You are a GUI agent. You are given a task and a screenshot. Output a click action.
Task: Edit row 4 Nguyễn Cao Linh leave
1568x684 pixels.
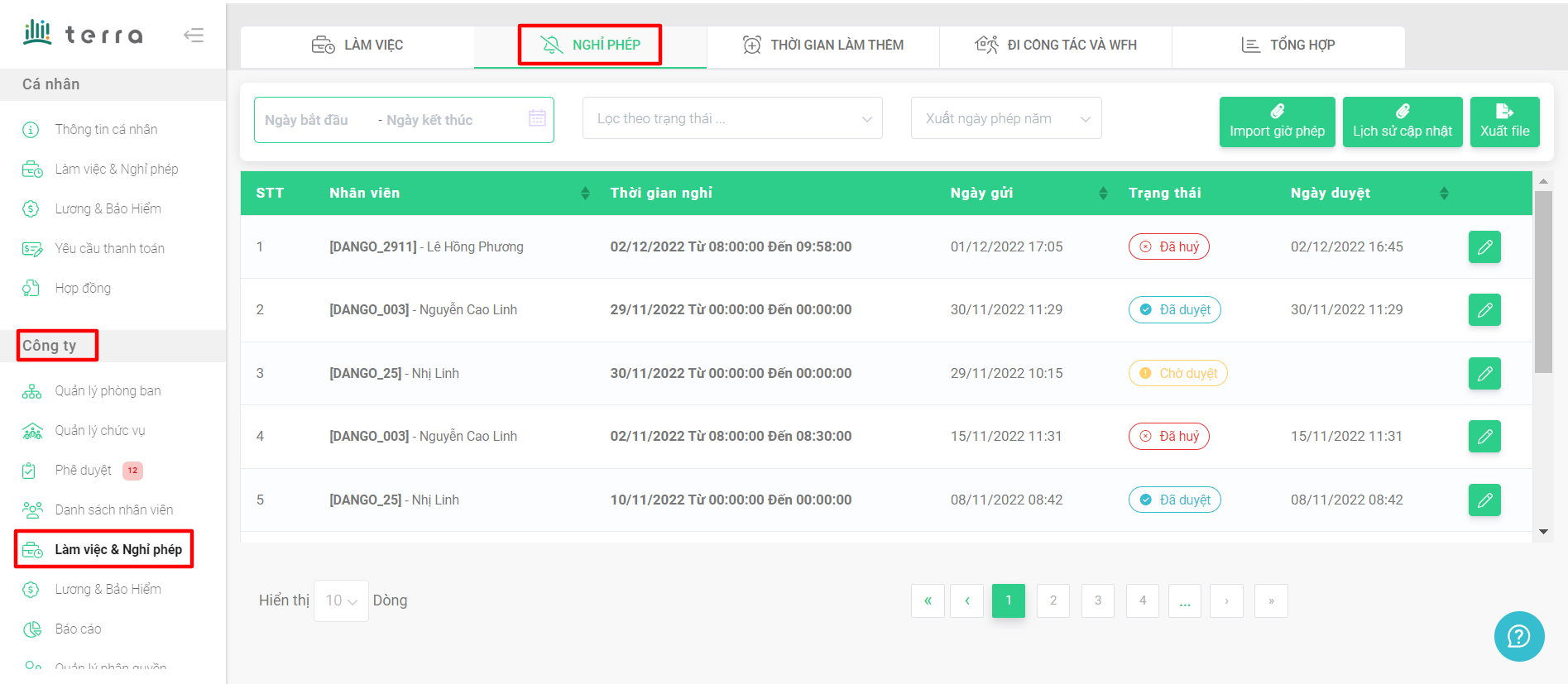pos(1484,436)
